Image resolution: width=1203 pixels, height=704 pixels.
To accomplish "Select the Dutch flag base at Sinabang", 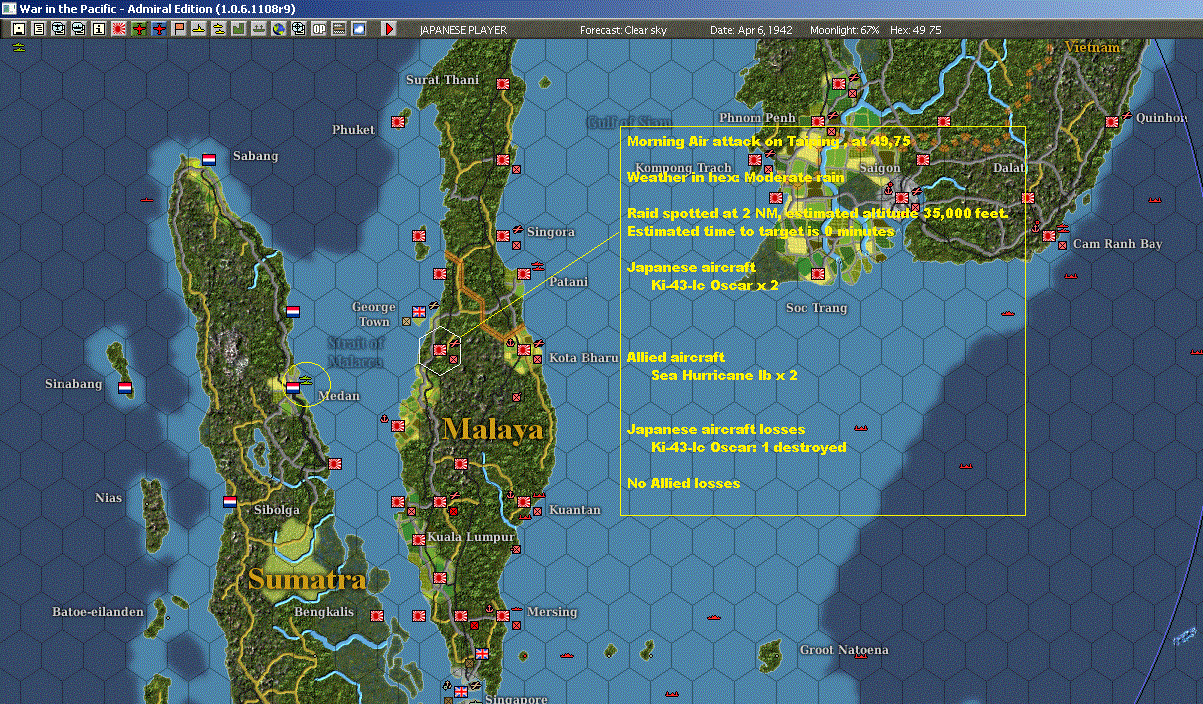I will click(x=125, y=387).
